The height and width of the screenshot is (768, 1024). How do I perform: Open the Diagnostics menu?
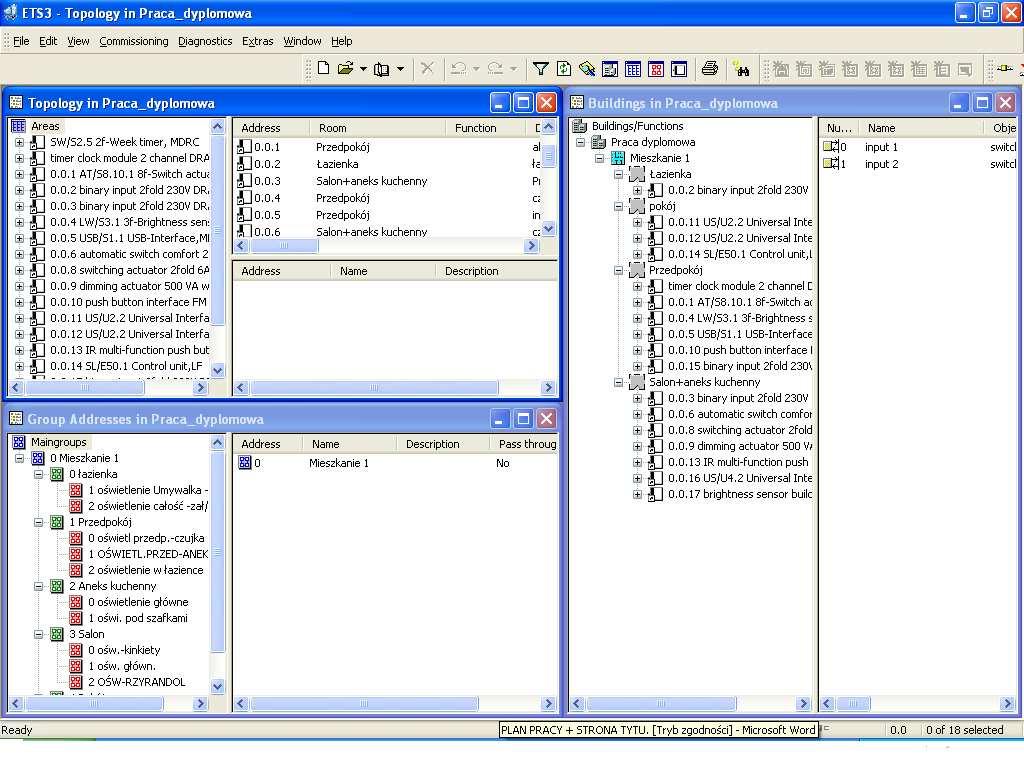pos(205,41)
